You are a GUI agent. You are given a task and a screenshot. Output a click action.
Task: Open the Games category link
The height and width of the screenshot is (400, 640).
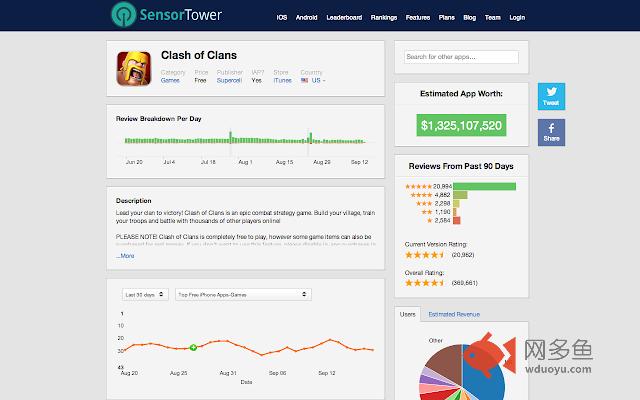(170, 80)
